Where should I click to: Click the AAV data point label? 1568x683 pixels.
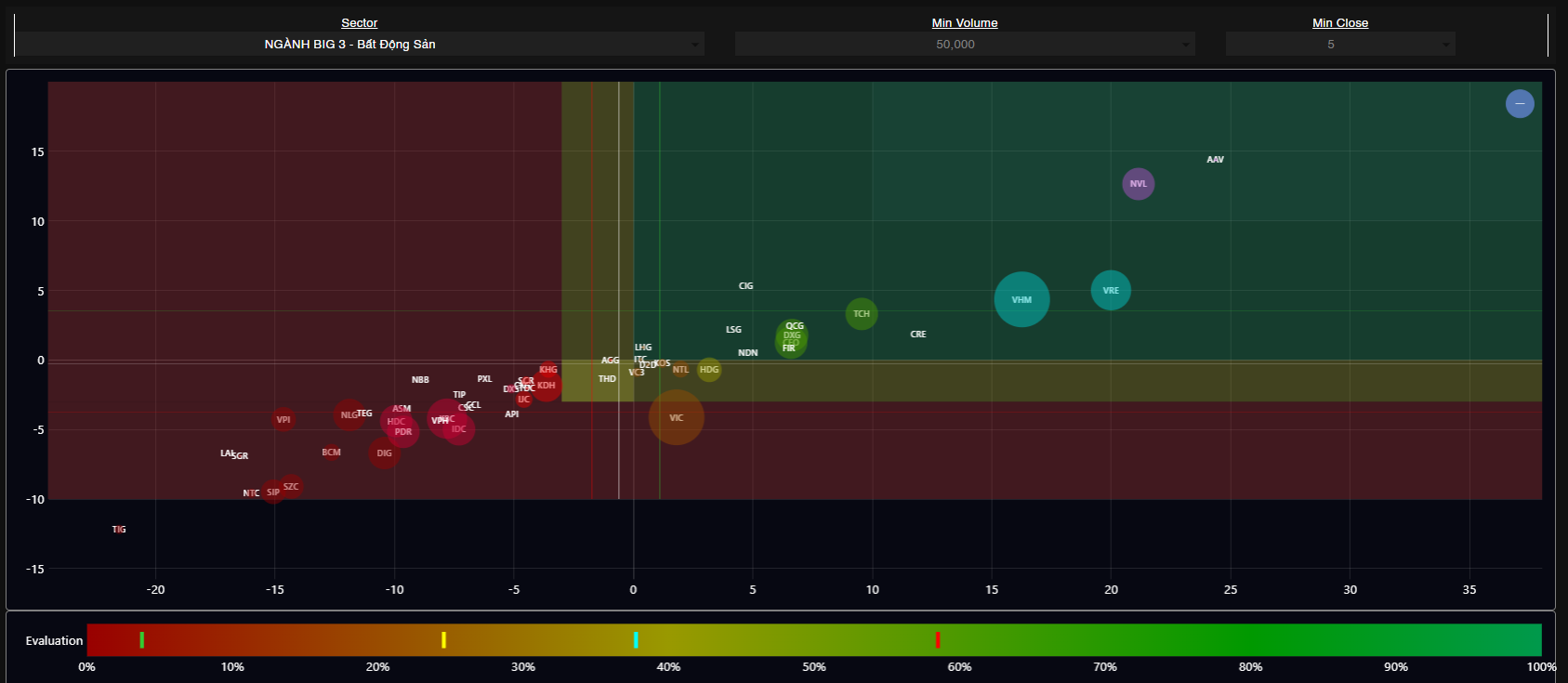point(1215,160)
